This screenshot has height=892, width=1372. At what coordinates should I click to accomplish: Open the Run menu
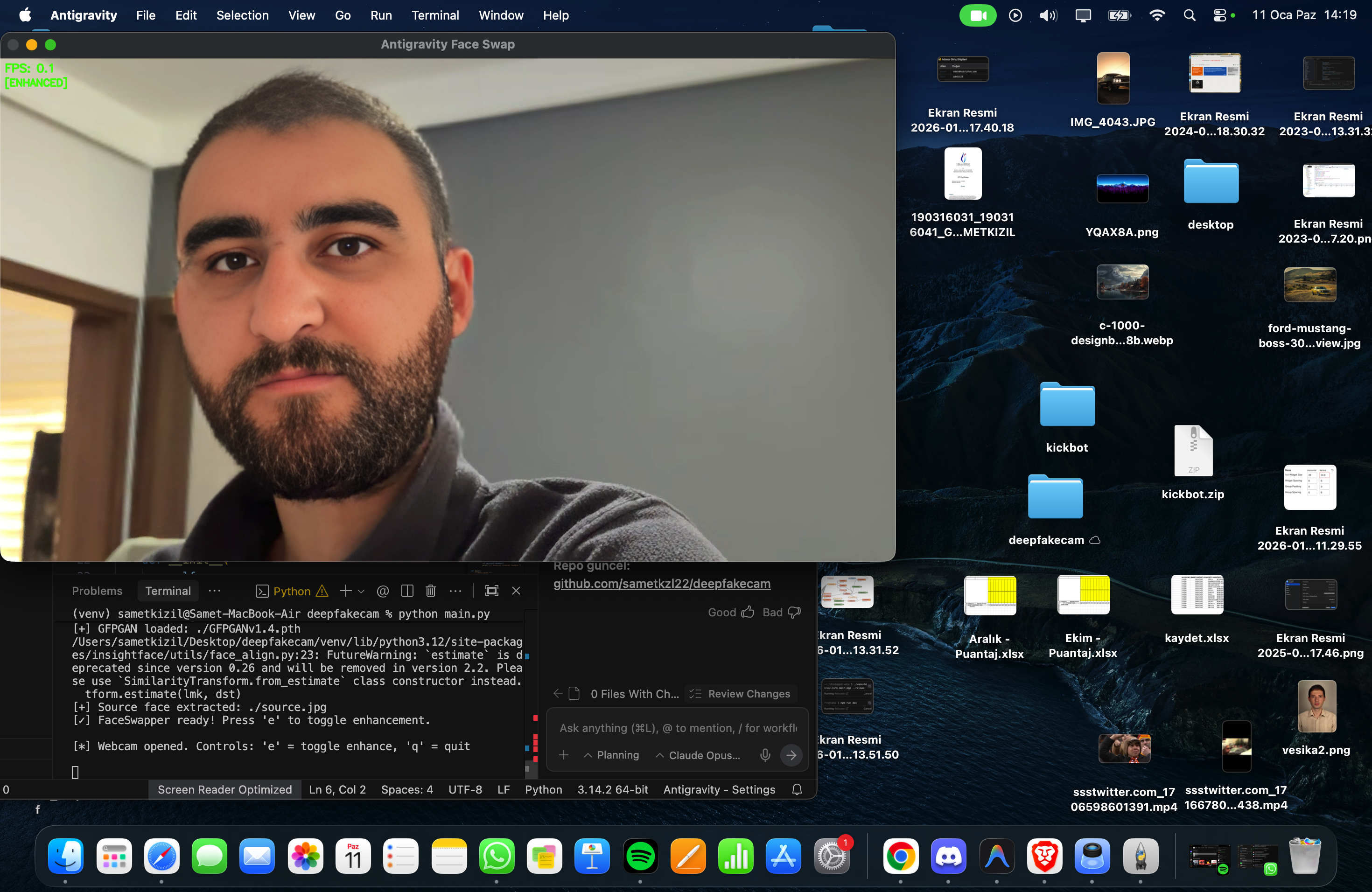(x=381, y=15)
